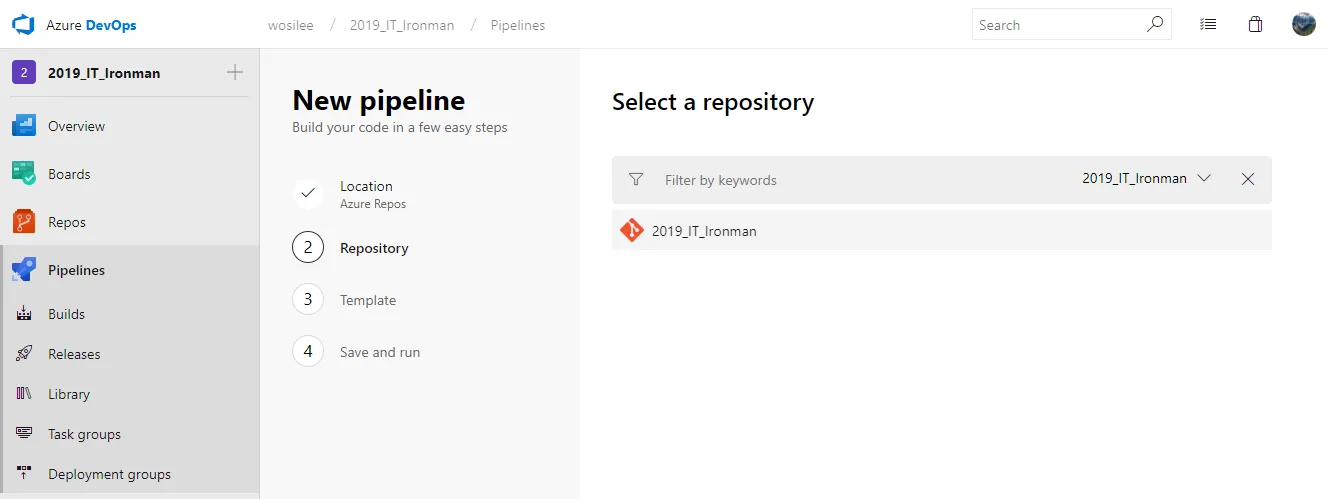
Task: Click the Pipelines breadcrumb link
Action: click(518, 25)
